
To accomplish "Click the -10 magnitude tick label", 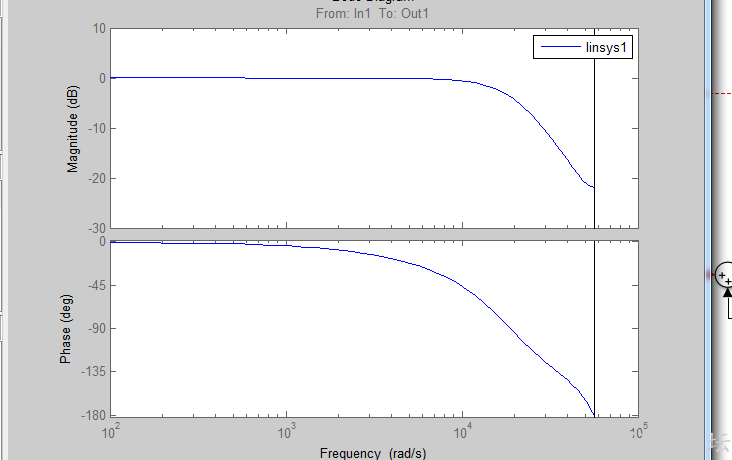I will pos(95,128).
